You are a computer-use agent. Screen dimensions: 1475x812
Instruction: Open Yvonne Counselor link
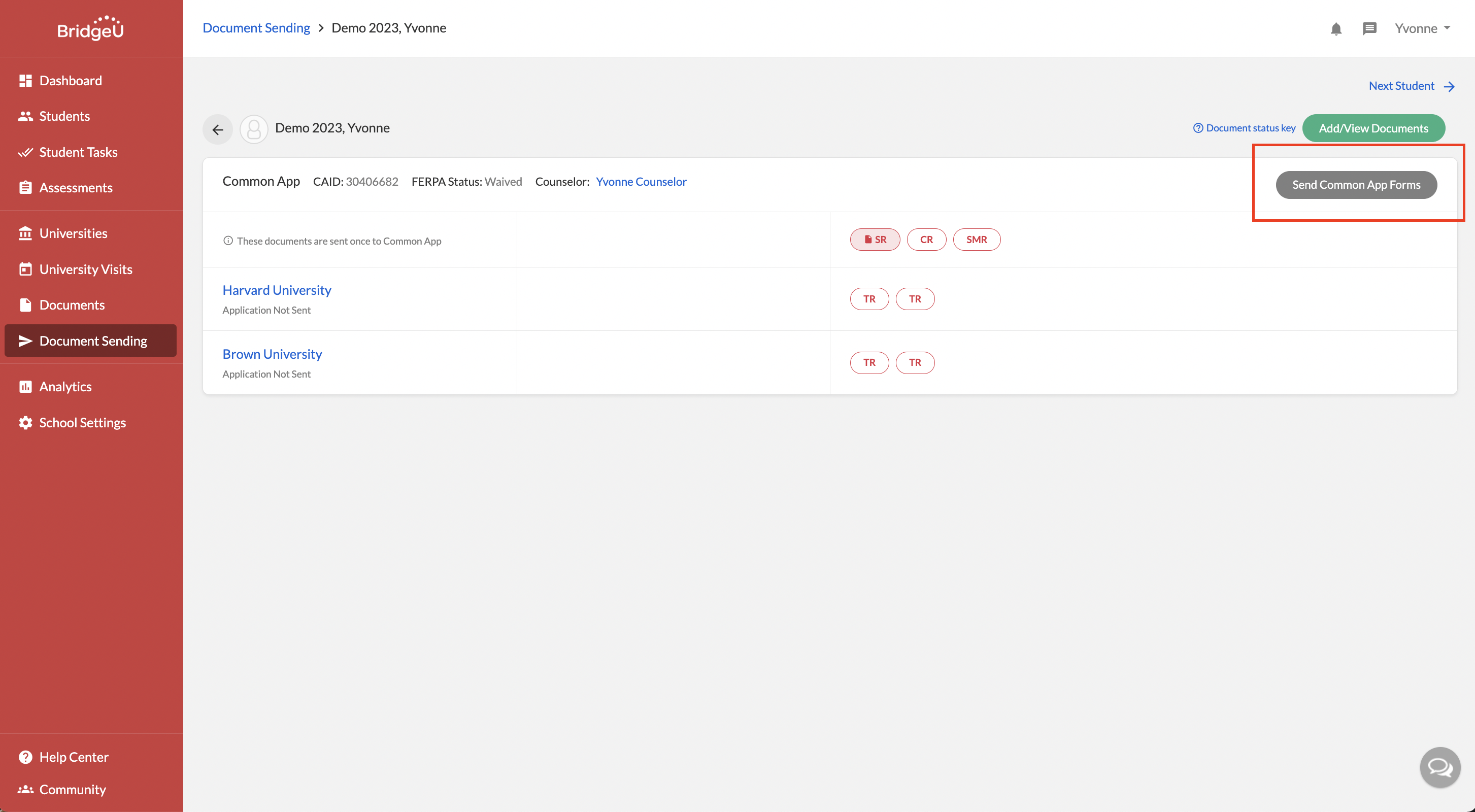[x=641, y=182]
